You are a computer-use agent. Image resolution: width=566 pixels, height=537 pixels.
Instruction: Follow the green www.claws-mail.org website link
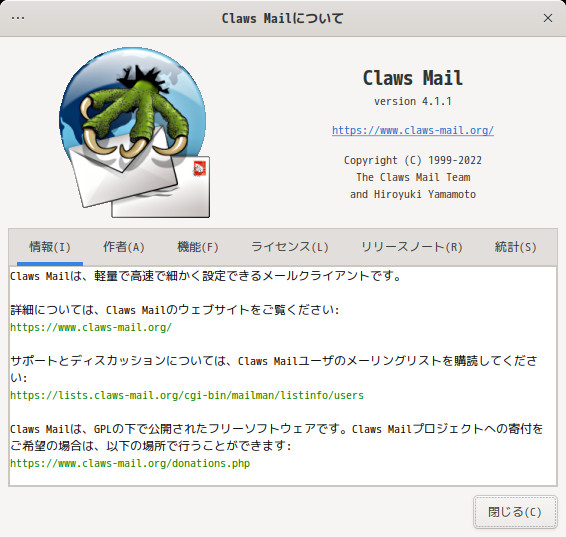[x=91, y=327]
